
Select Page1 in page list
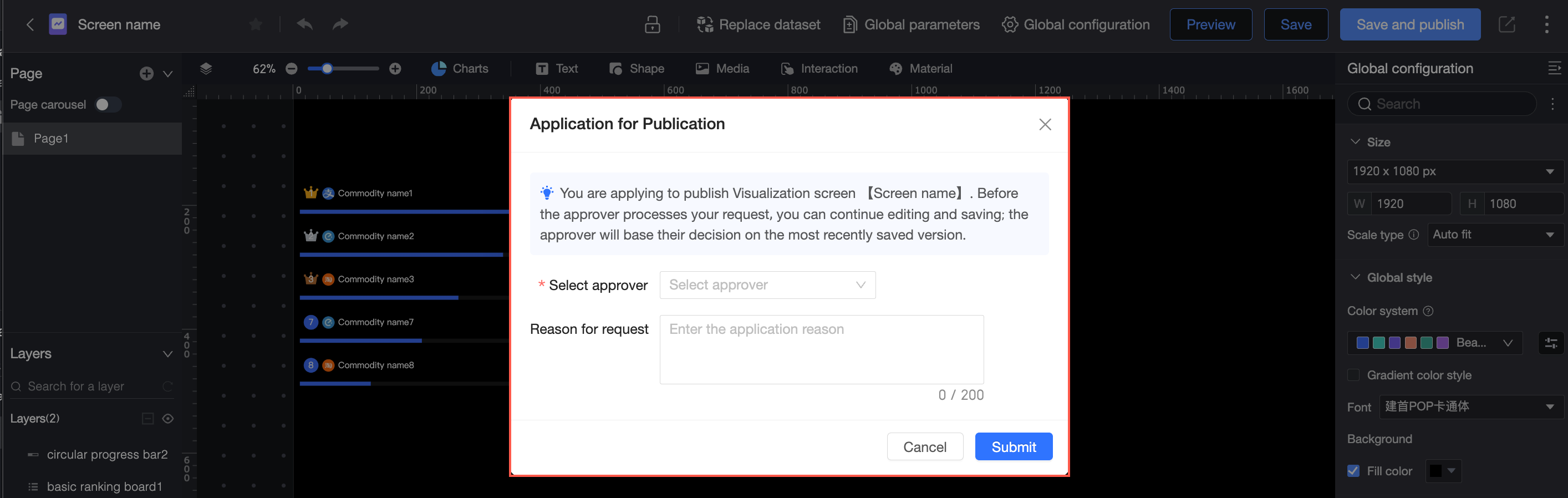click(93, 138)
